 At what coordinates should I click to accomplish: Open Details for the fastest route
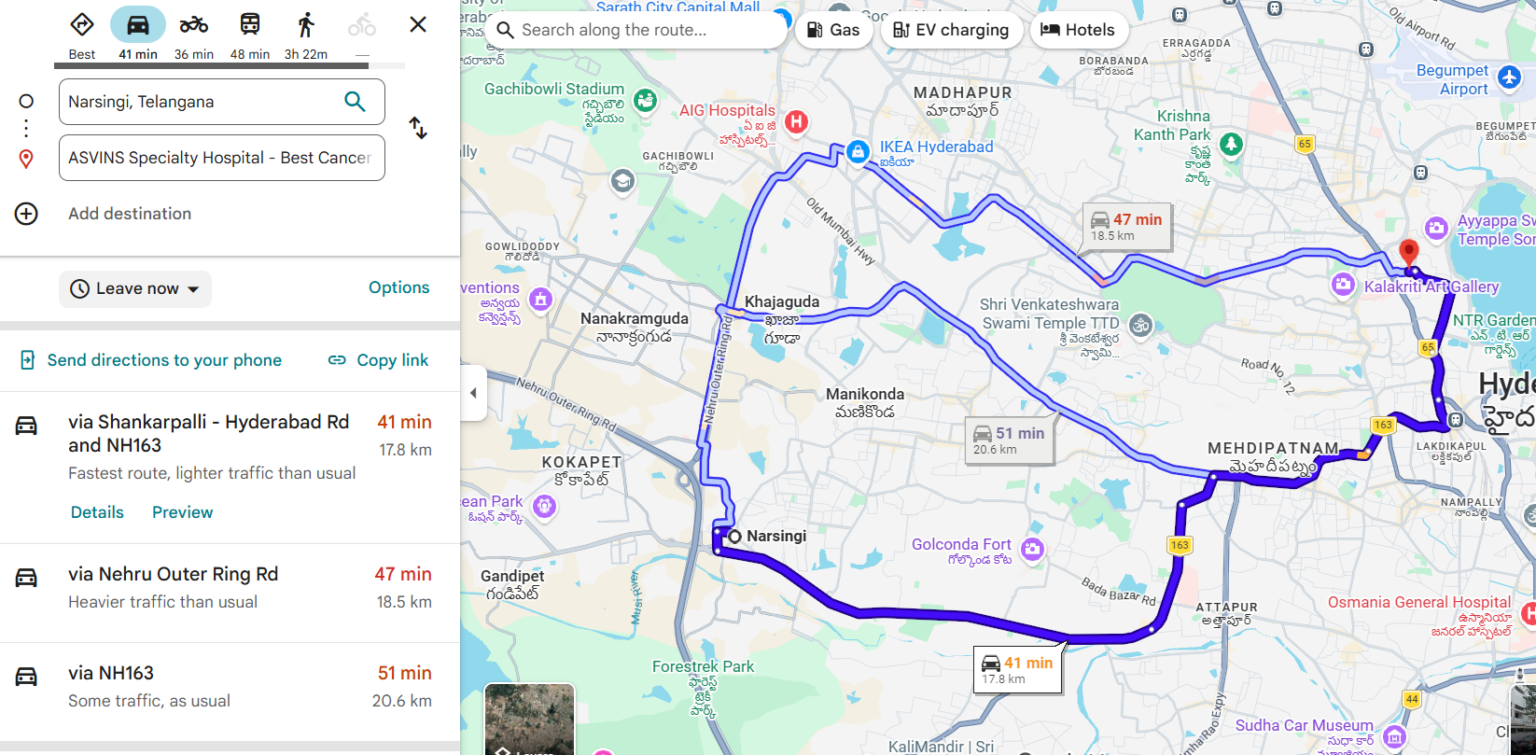coord(97,512)
